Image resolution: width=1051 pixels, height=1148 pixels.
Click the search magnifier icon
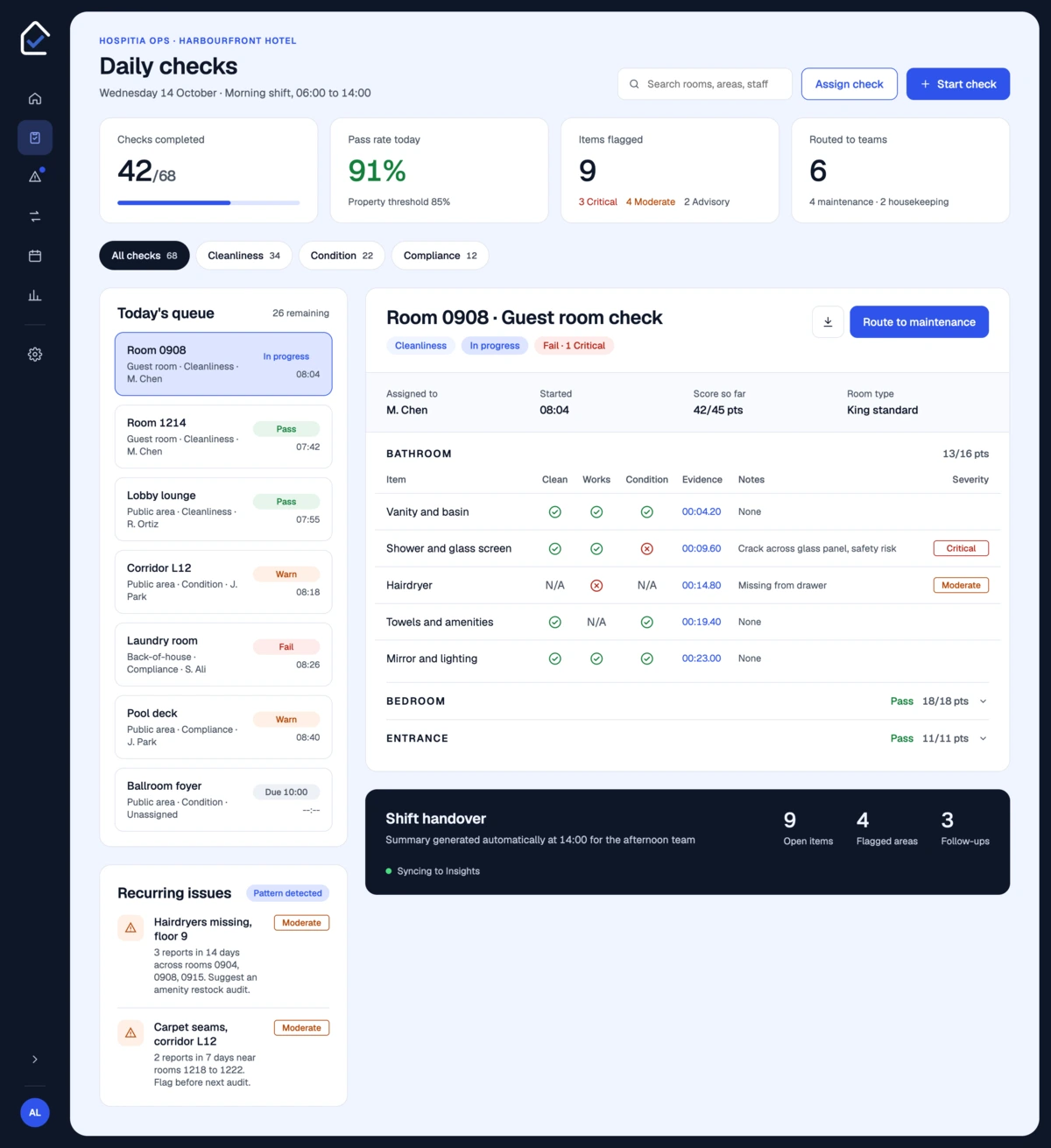634,84
